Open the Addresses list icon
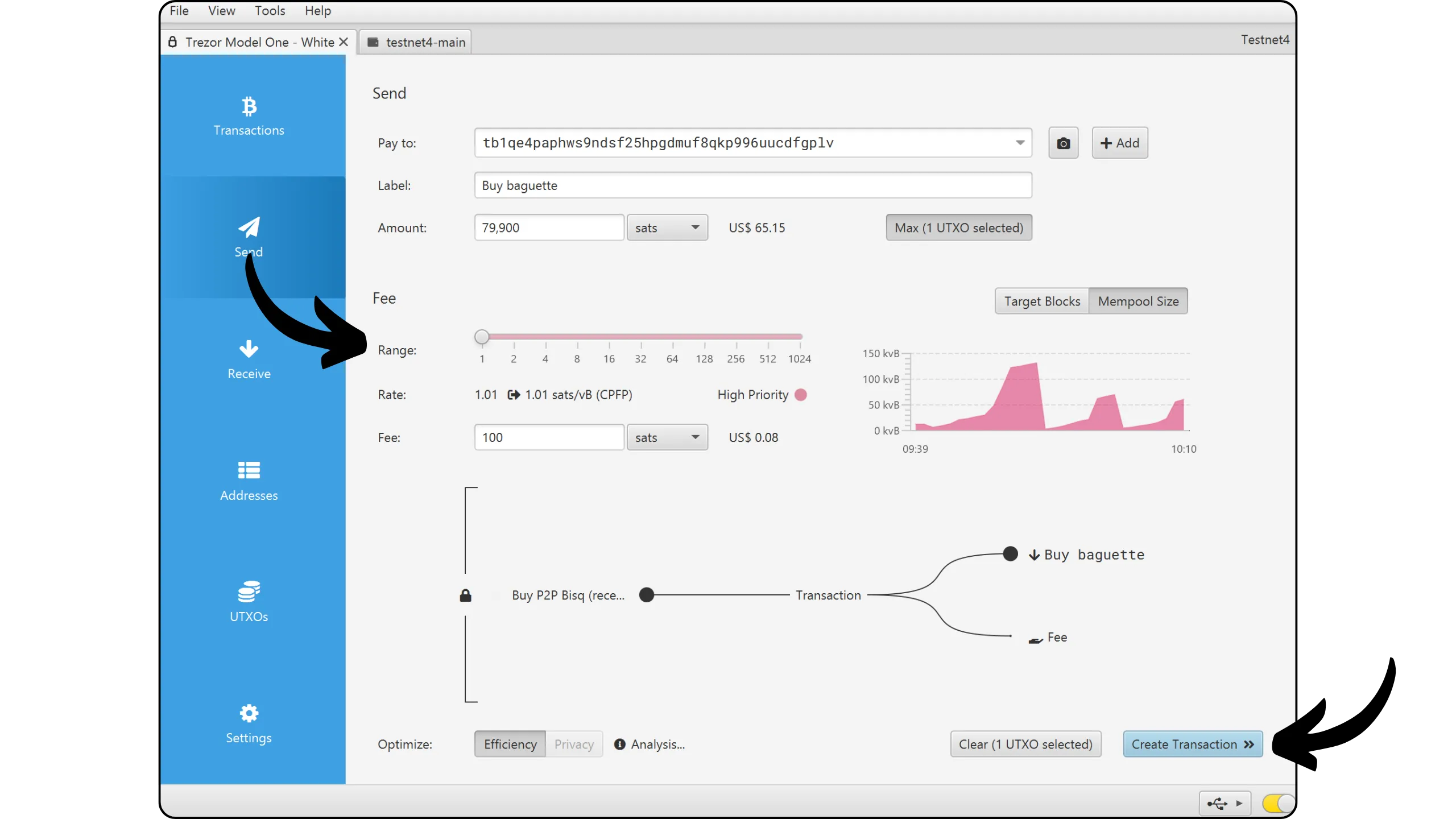The height and width of the screenshot is (819, 1456). pos(249,471)
